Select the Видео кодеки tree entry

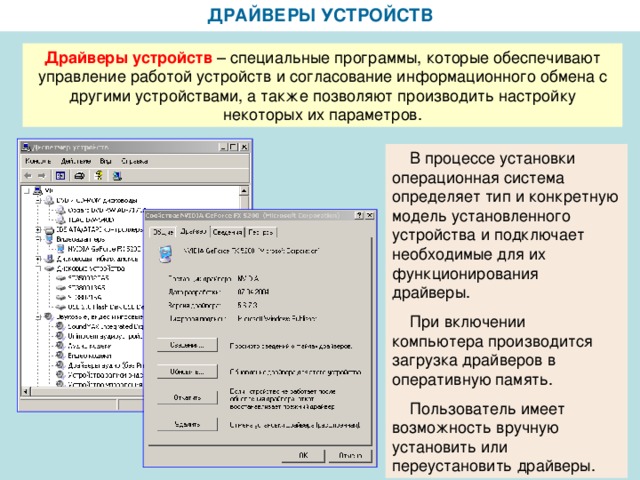pyautogui.click(x=89, y=356)
